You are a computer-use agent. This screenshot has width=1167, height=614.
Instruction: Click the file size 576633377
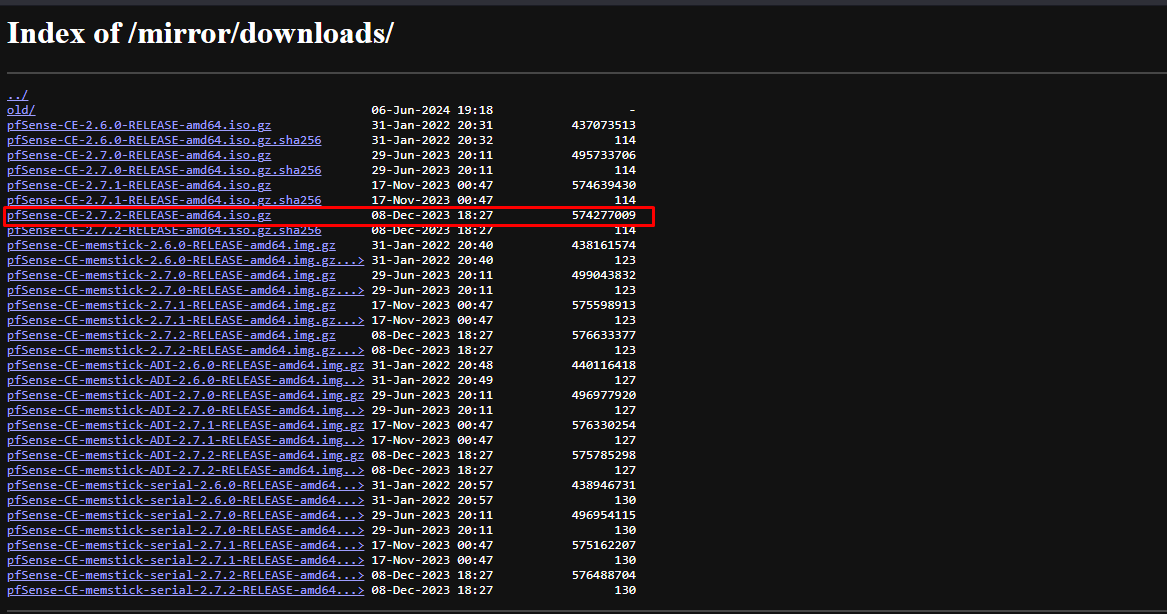coord(604,335)
